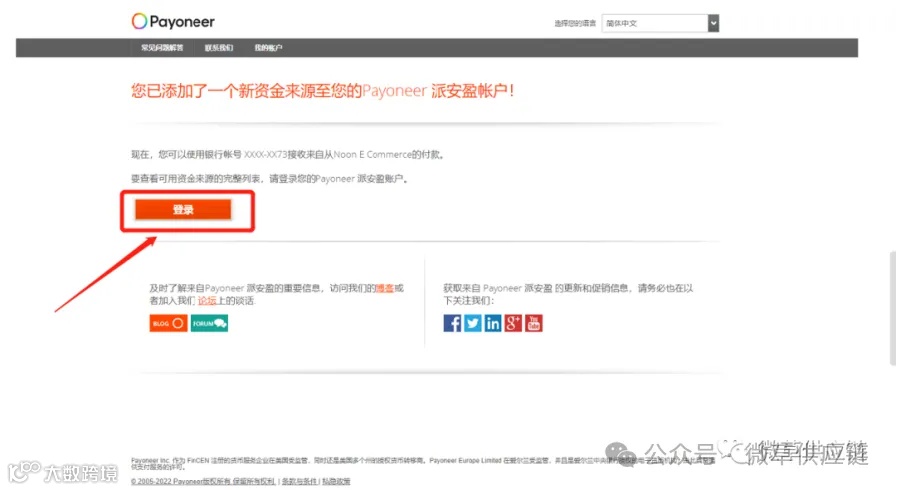The height and width of the screenshot is (490, 897).
Task: Open the 条款与条件 footer link
Action: [299, 481]
